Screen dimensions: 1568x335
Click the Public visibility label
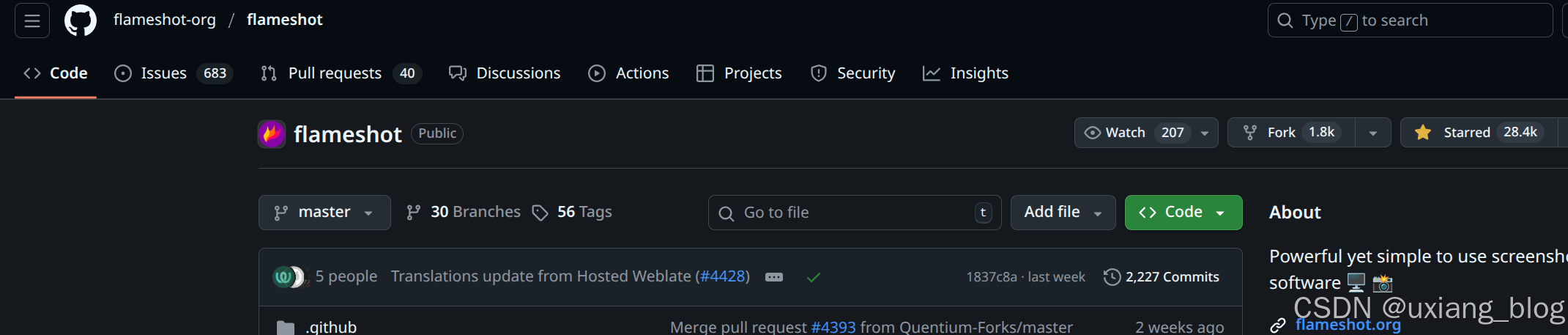click(437, 133)
